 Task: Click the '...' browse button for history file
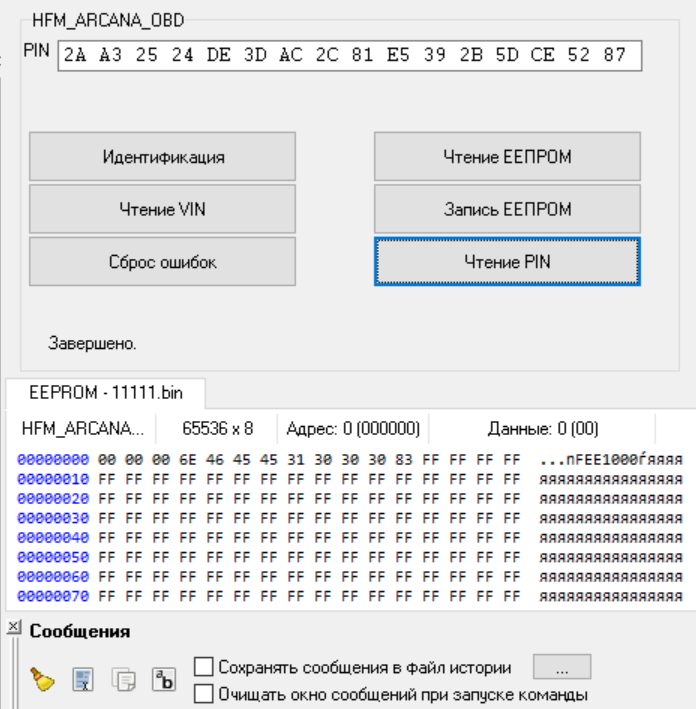(x=562, y=667)
